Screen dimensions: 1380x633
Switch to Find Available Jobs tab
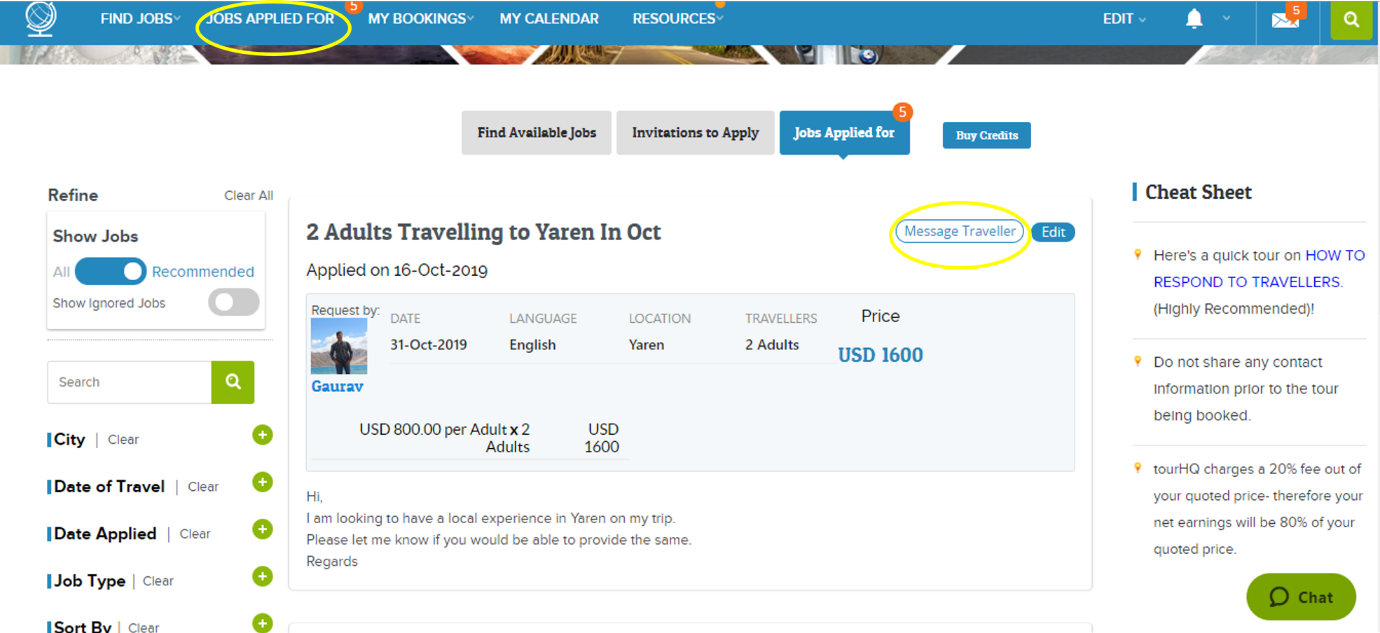(x=536, y=133)
